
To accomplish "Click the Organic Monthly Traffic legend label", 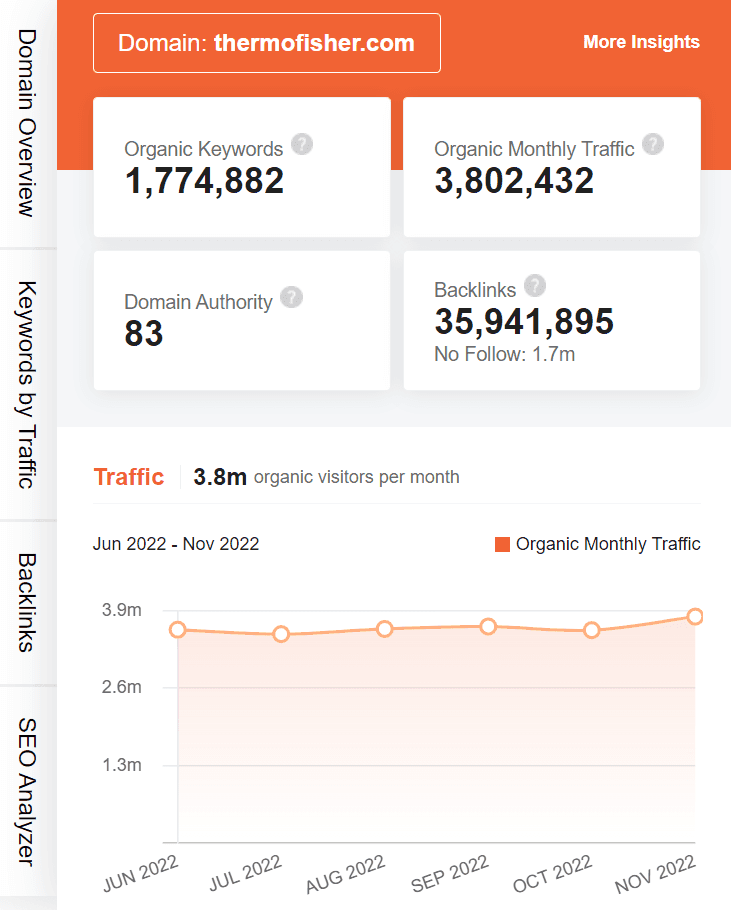I will click(x=608, y=544).
